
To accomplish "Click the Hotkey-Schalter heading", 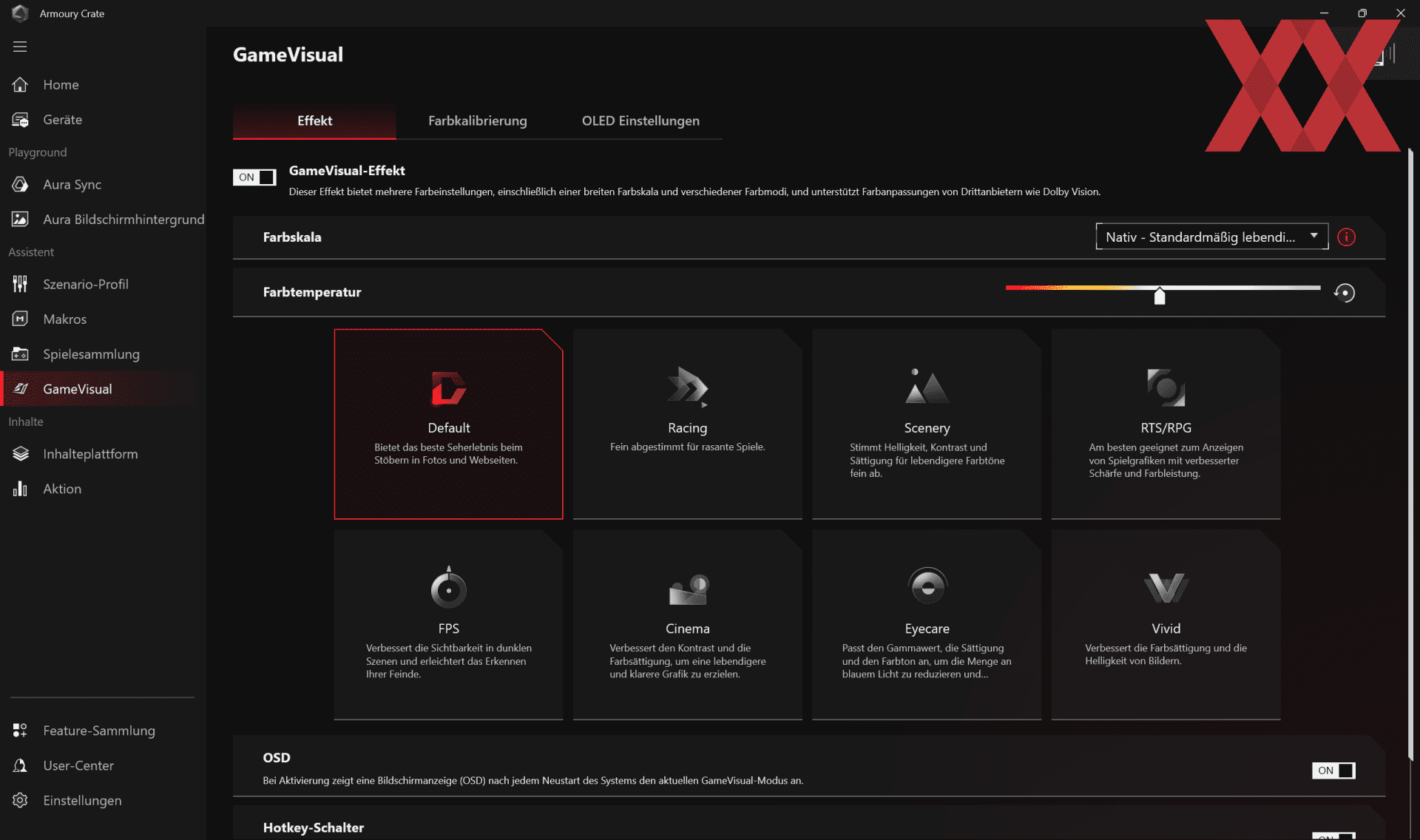I will pos(314,827).
